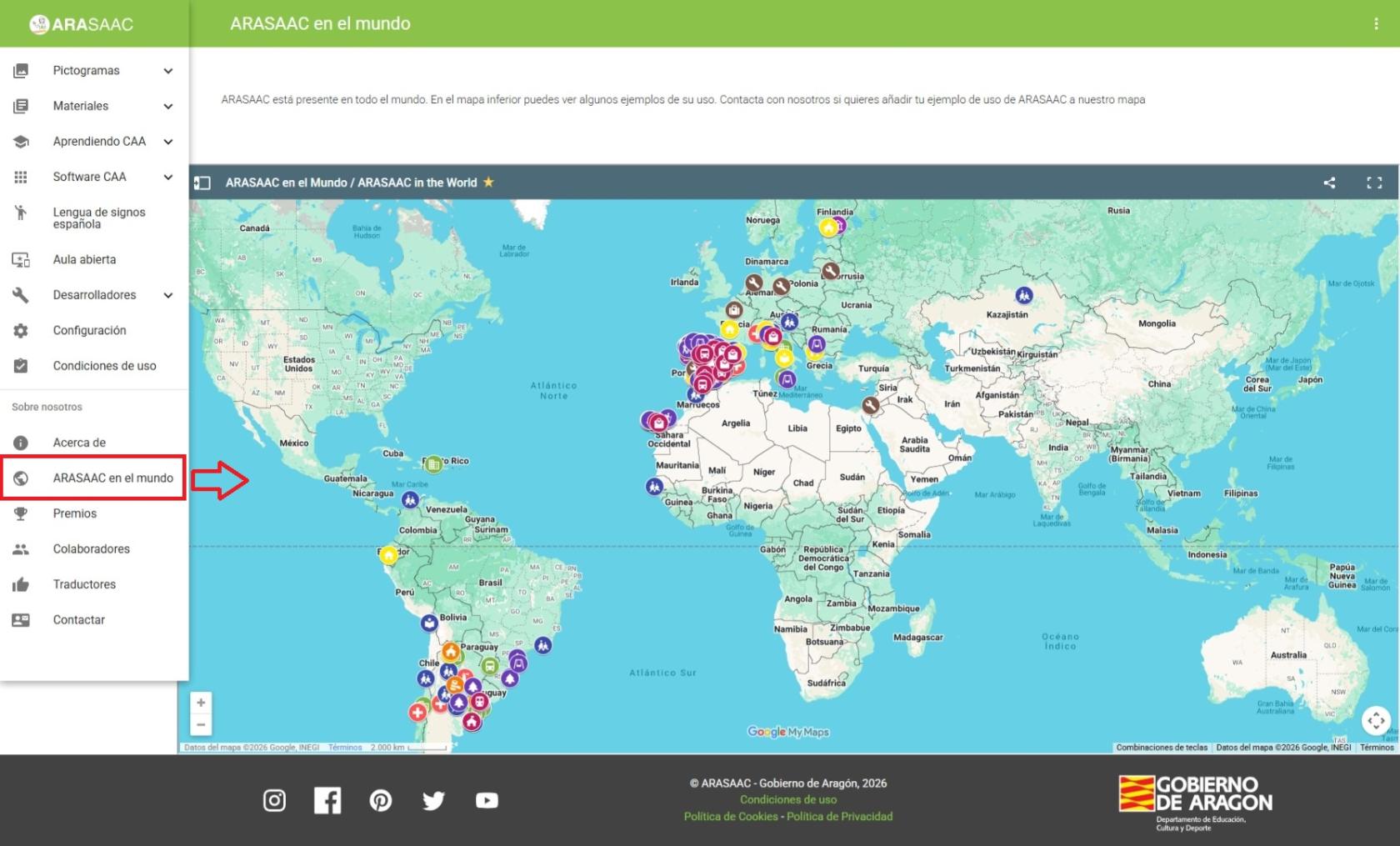Click the Software CAA grid icon

21,177
